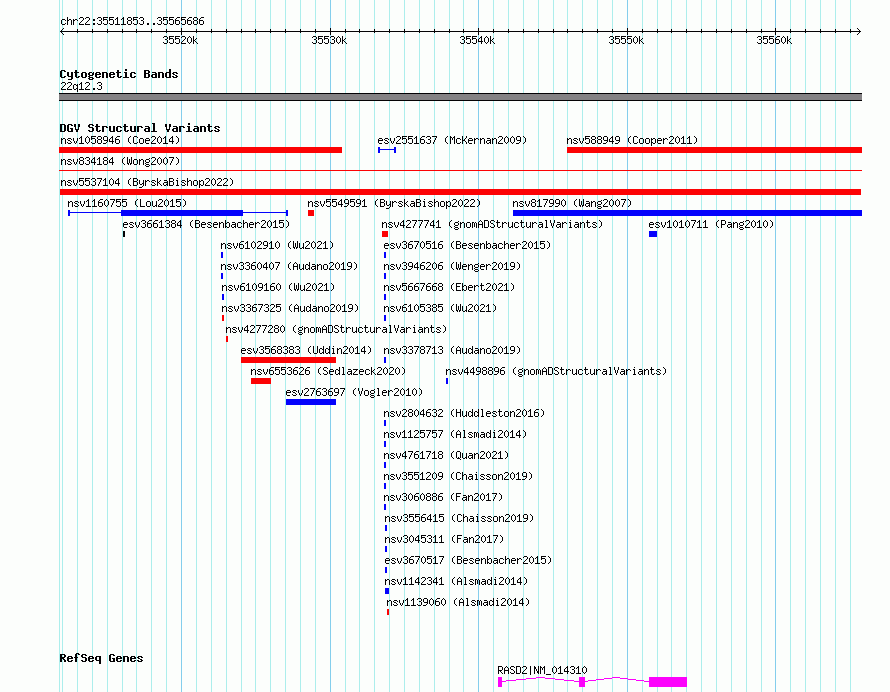890x692 pixels.
Task: Select nsv1160755 (Lou2015) variant label
Action: (127, 203)
